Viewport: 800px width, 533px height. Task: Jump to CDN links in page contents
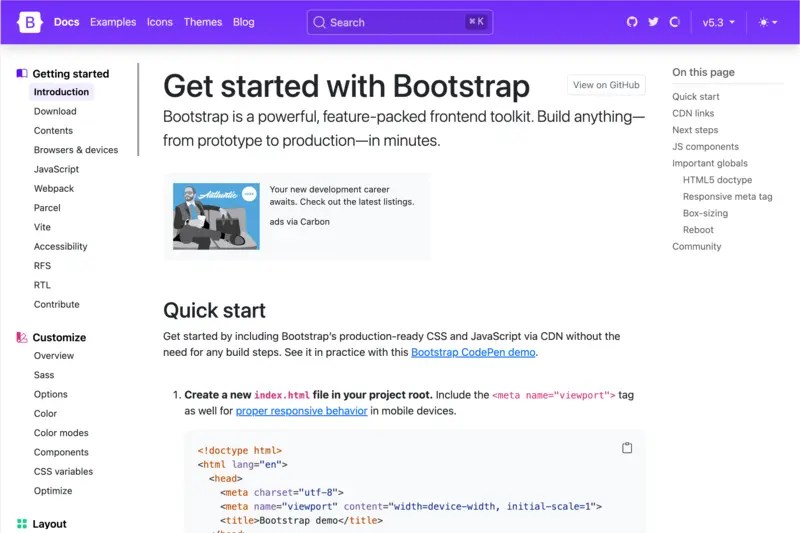pos(693,113)
